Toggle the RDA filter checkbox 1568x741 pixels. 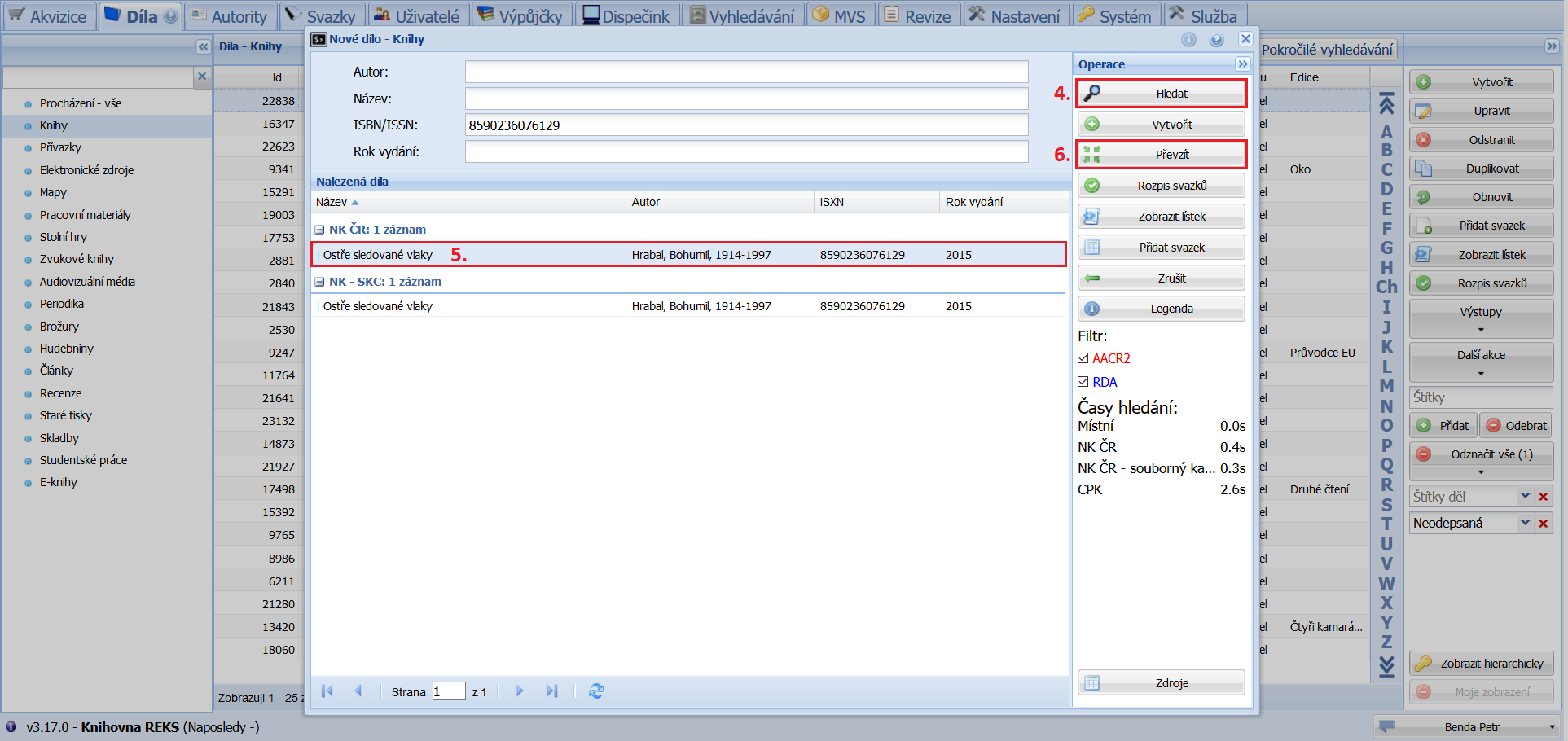pyautogui.click(x=1083, y=382)
